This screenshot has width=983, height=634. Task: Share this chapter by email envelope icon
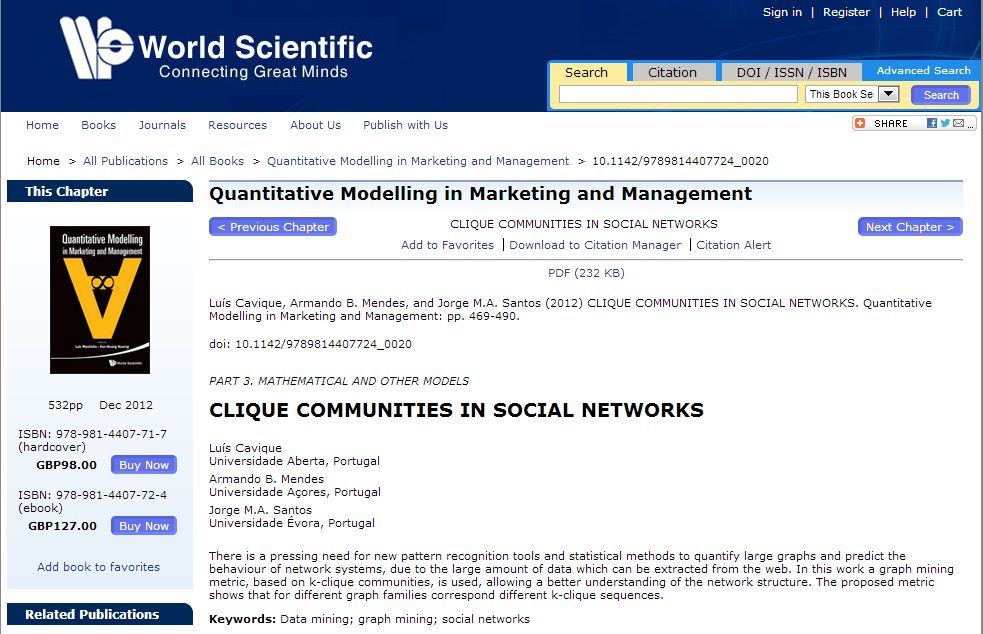click(x=958, y=123)
